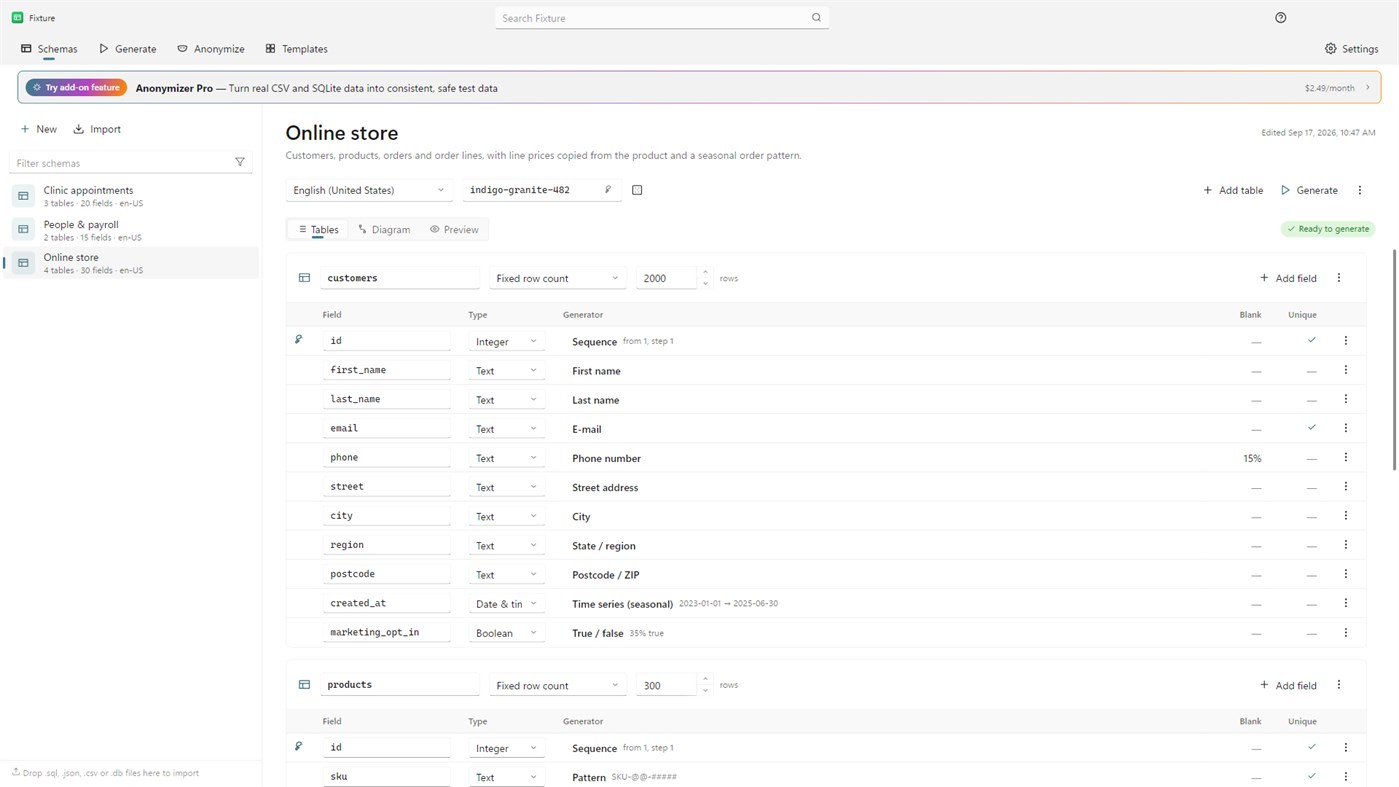The height and width of the screenshot is (787, 1399).
Task: Open the help question-mark icon
Action: tap(1281, 18)
